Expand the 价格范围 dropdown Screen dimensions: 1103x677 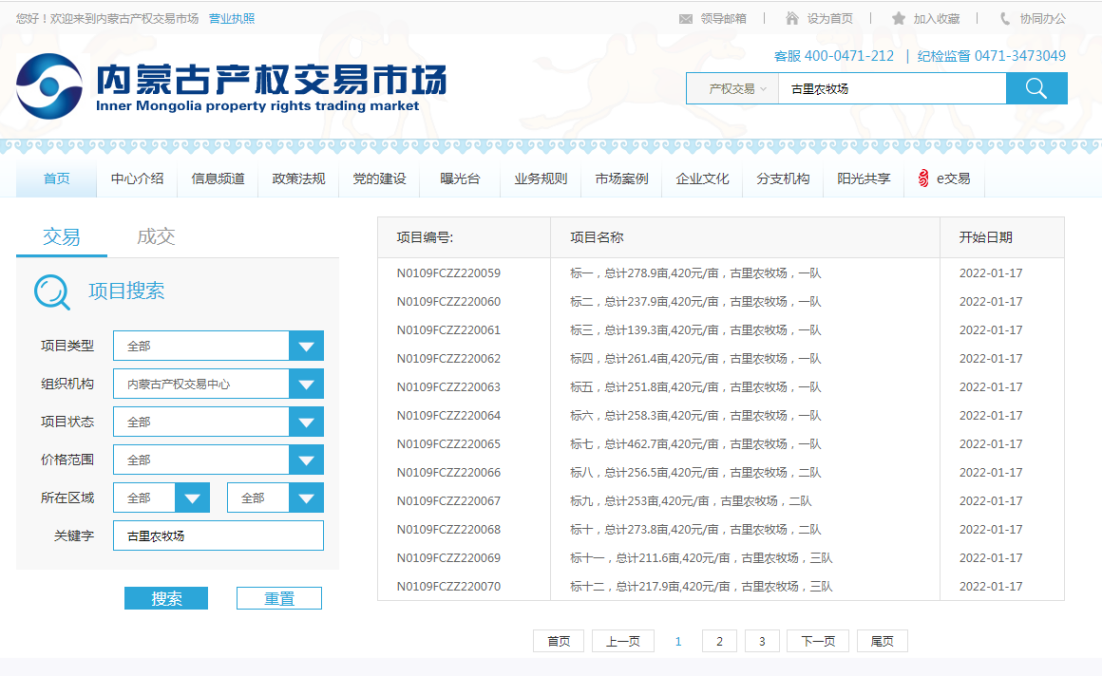306,460
